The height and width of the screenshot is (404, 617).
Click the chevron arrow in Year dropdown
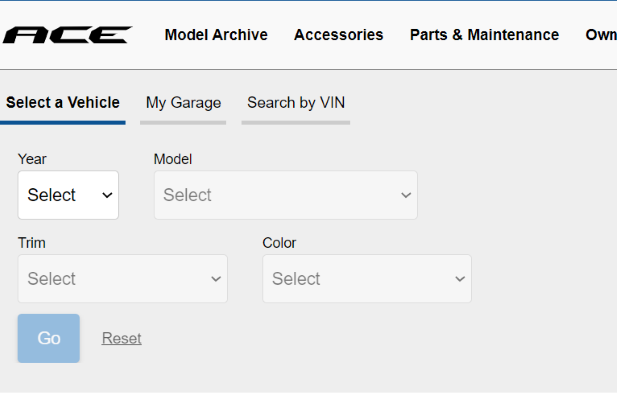tap(107, 195)
